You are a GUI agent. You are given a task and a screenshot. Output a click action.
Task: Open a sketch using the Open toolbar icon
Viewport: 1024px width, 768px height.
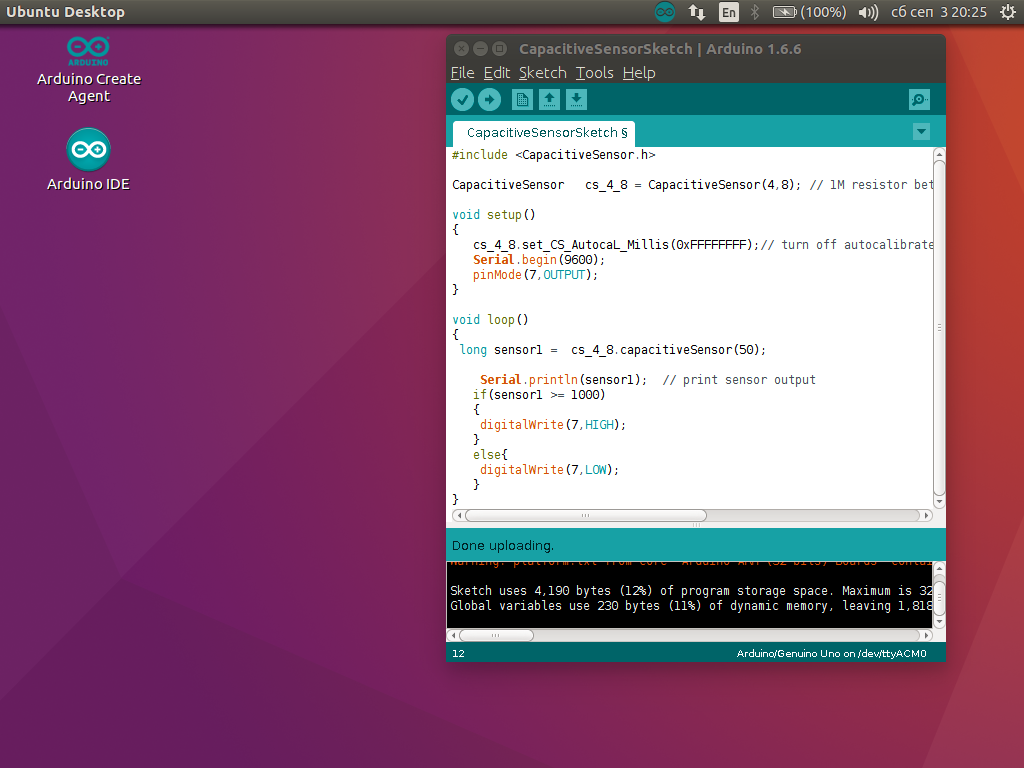pos(548,99)
